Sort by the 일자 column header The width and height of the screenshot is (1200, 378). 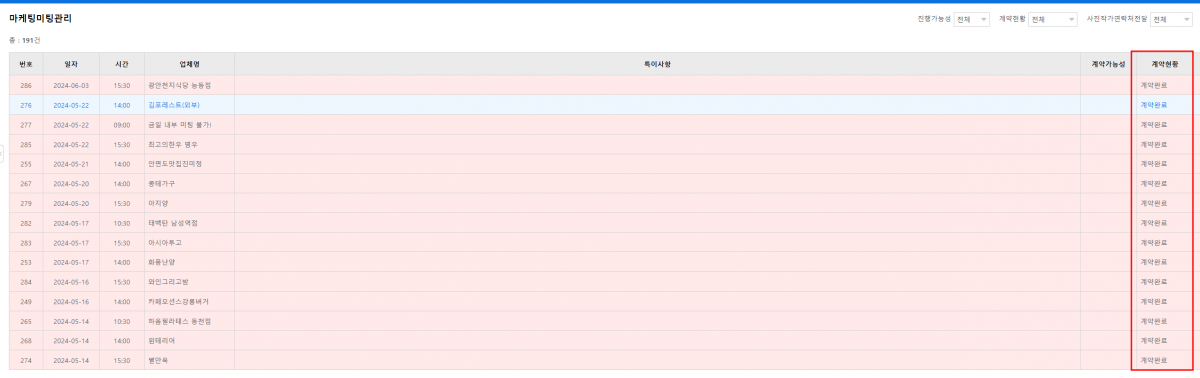pyautogui.click(x=71, y=64)
